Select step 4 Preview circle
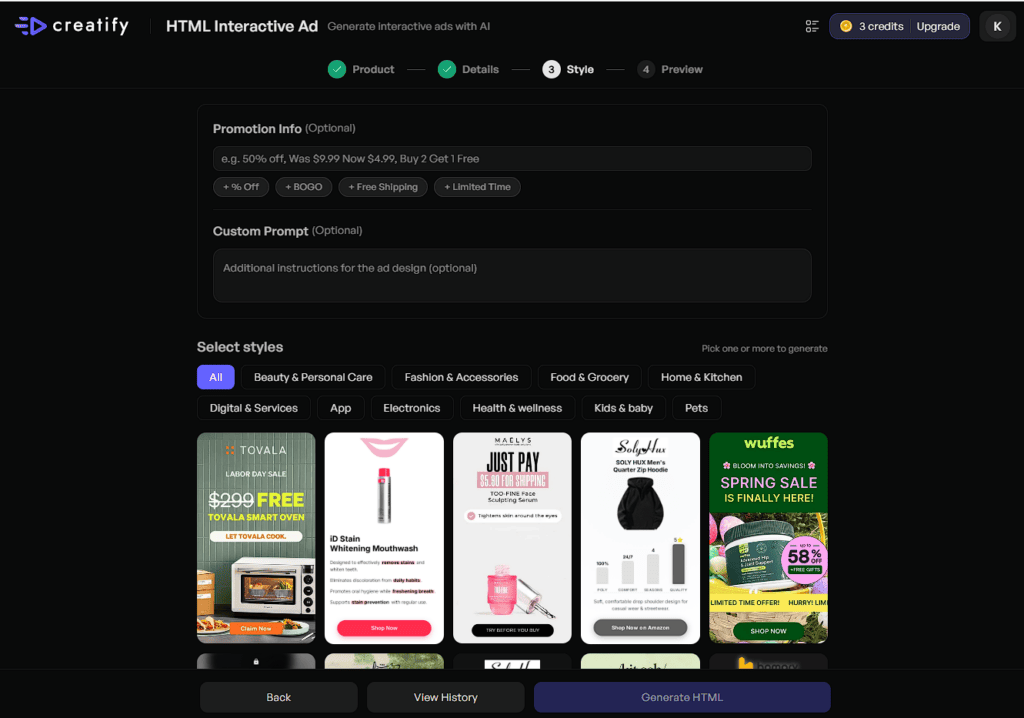This screenshot has width=1024, height=718. (x=645, y=69)
